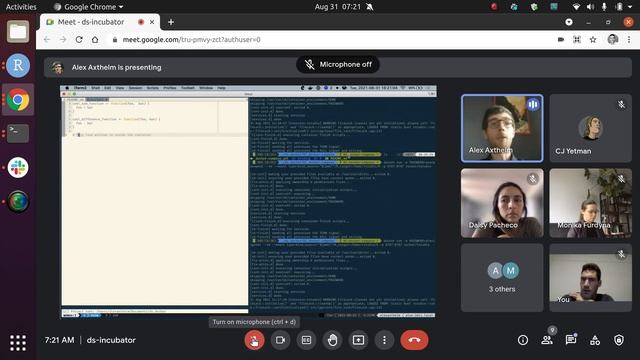The height and width of the screenshot is (360, 640).
Task: Show applications grid in dock
Action: click(x=18, y=343)
